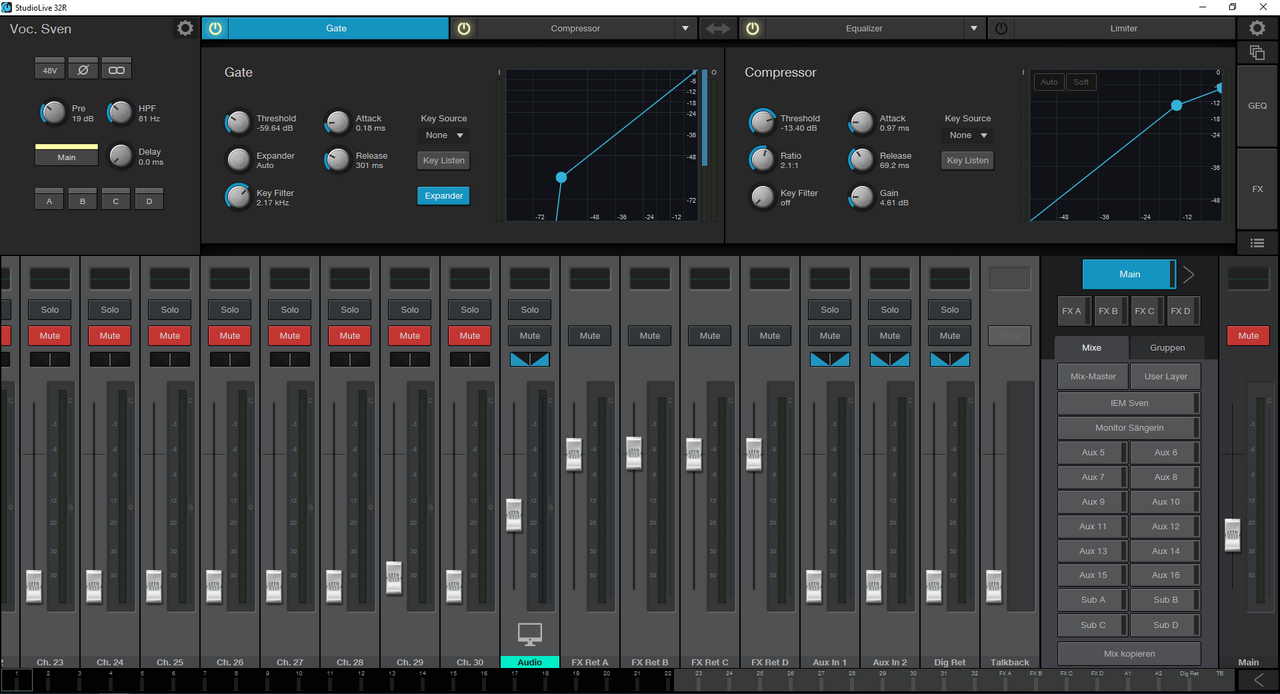The height and width of the screenshot is (694, 1280).
Task: Toggle Gate power icon
Action: click(215, 29)
